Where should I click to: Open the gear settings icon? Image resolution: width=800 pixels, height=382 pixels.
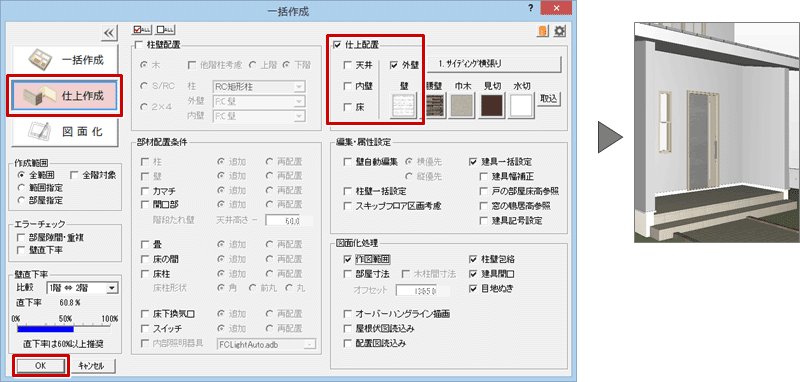click(560, 31)
